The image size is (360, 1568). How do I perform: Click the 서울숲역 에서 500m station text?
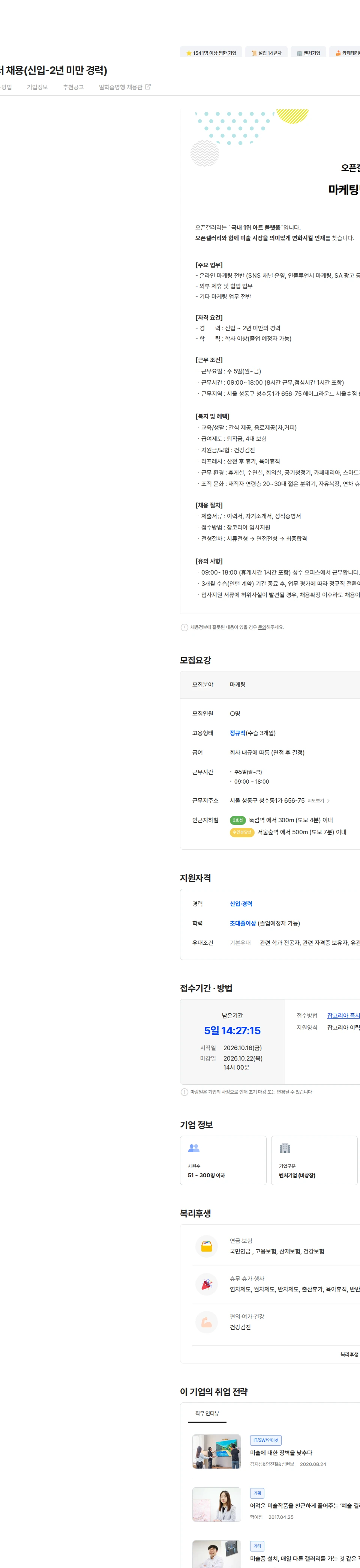(301, 832)
